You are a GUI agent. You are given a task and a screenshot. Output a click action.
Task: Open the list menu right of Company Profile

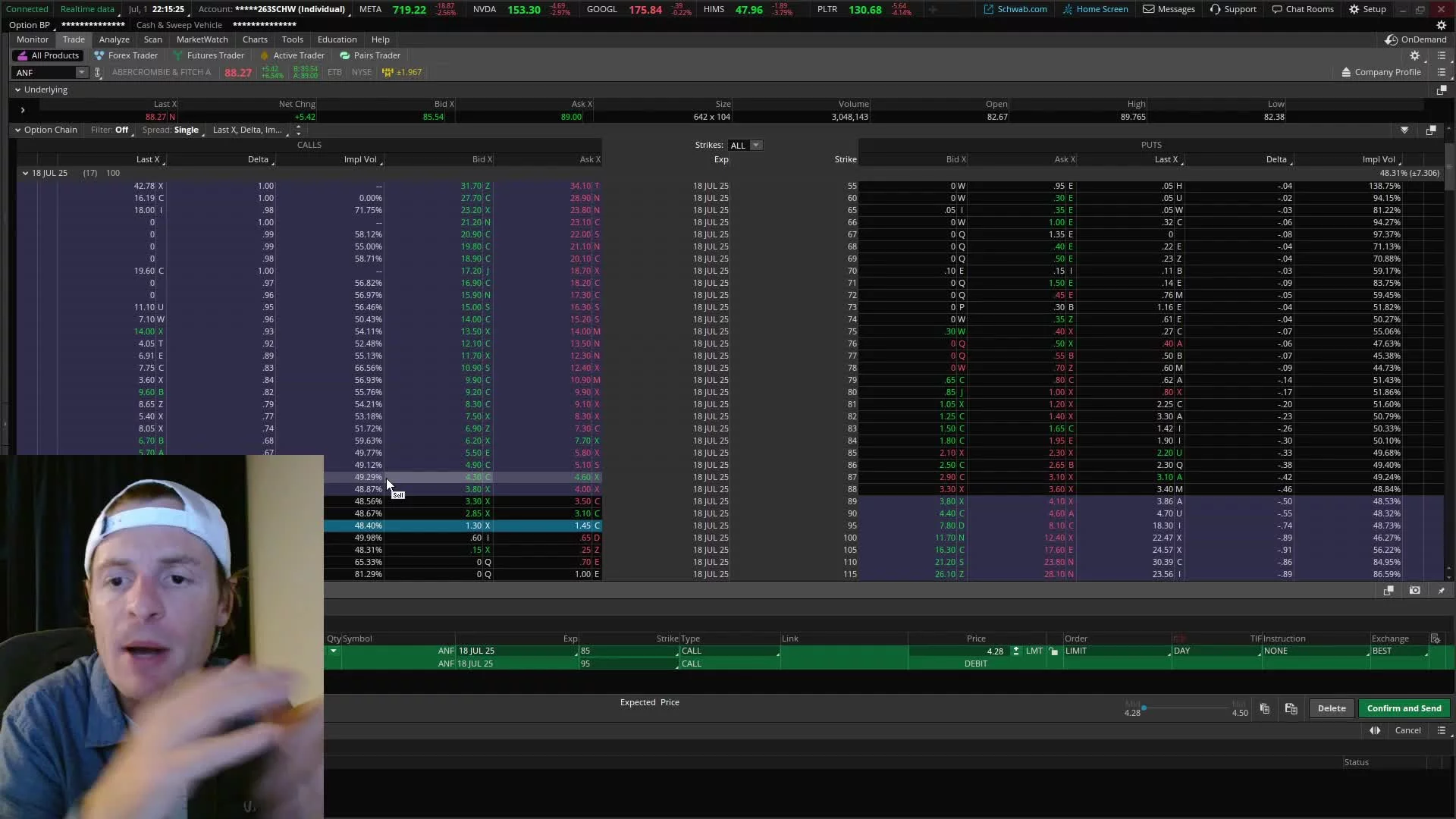[1442, 72]
